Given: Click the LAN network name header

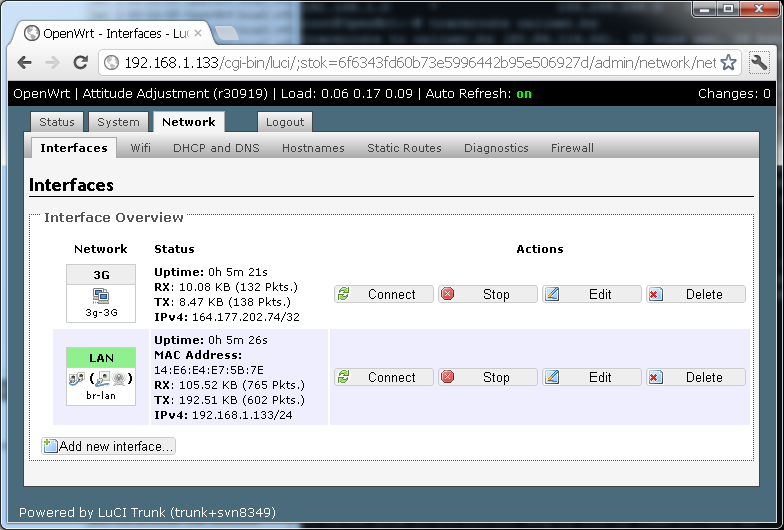Looking at the screenshot, I should tap(101, 358).
